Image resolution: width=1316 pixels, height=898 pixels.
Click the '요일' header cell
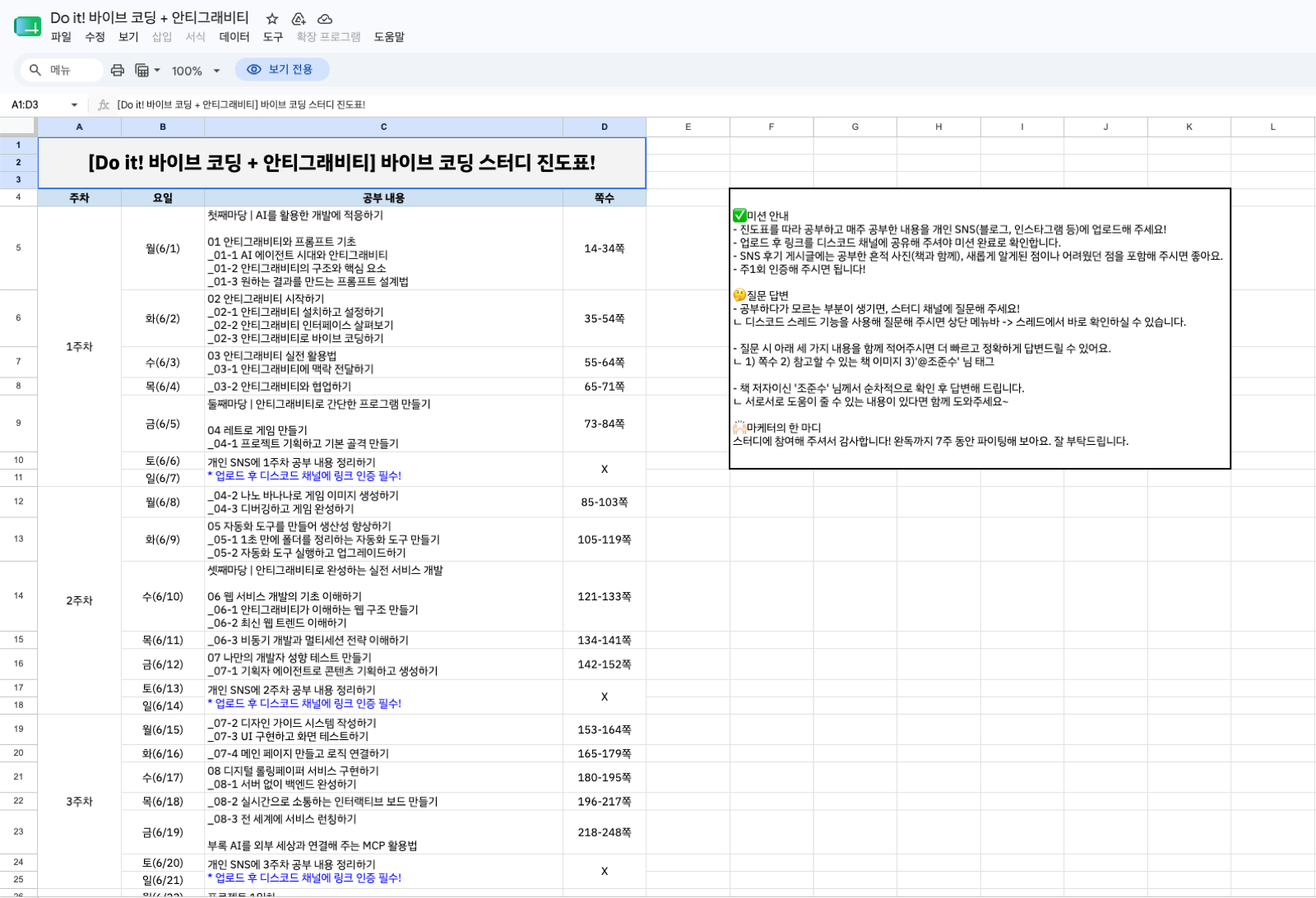[163, 198]
